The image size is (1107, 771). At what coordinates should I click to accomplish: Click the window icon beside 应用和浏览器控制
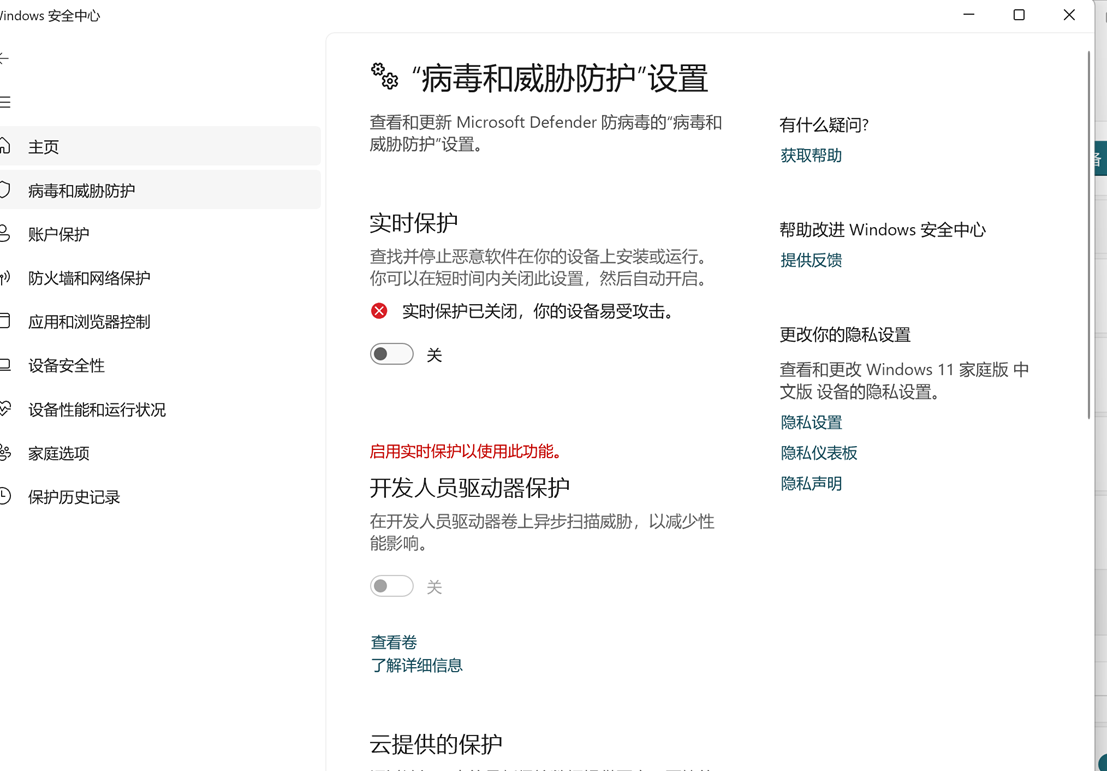pyautogui.click(x=5, y=321)
